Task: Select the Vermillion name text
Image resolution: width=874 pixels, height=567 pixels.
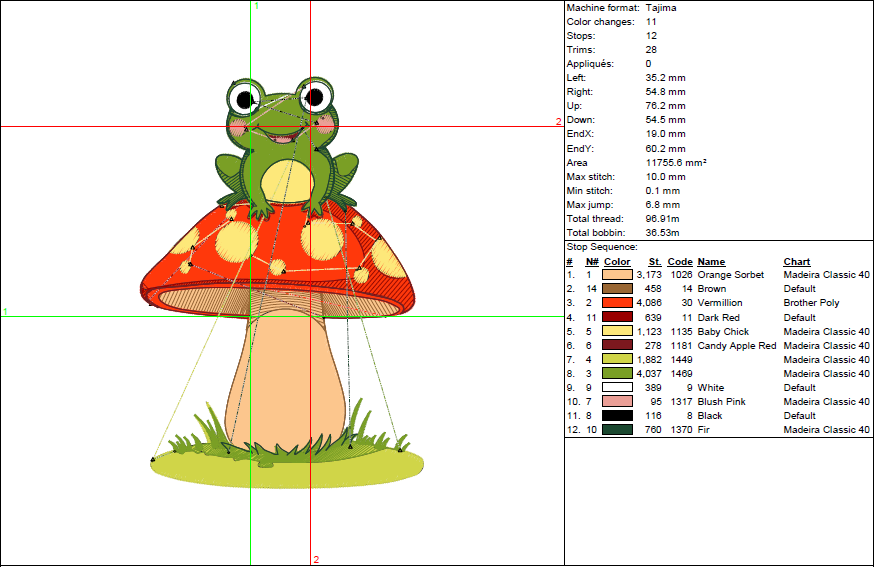Action: point(720,302)
